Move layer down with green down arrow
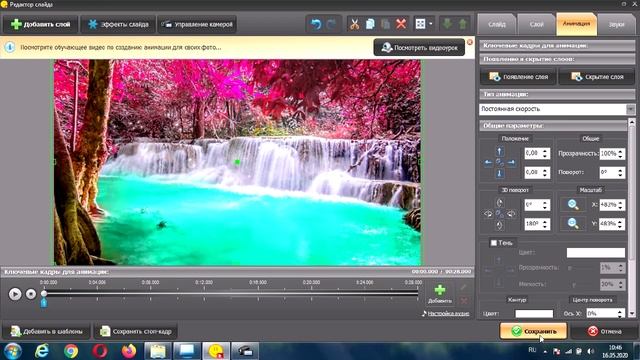The height and width of the screenshot is (360, 640). pyautogui.click(x=447, y=24)
